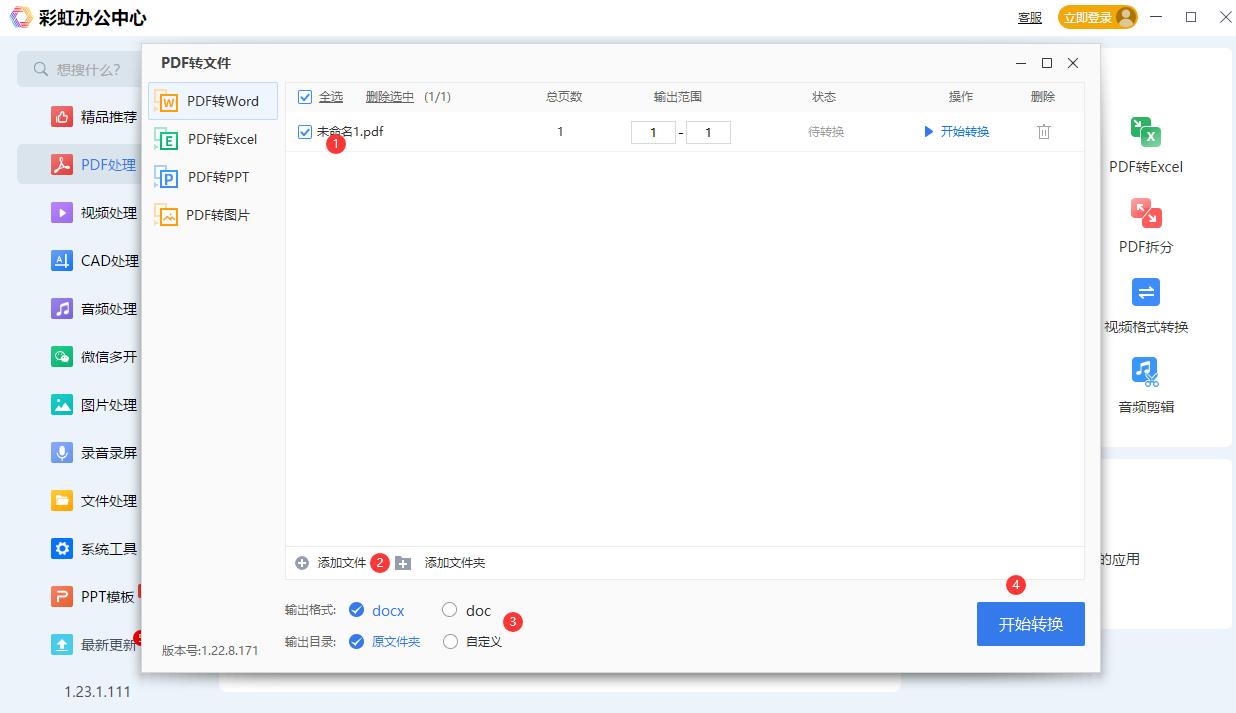The width and height of the screenshot is (1236, 713).
Task: Uncheck the 未命名1.pdf file checkbox
Action: point(305,131)
